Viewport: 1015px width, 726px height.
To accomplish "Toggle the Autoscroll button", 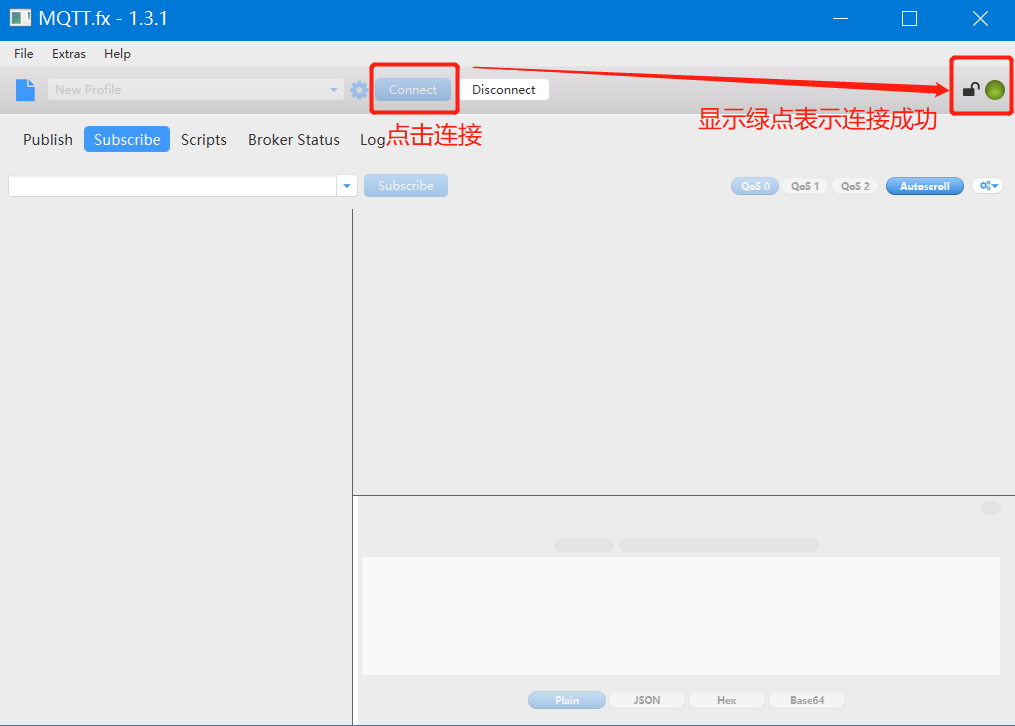I will point(924,186).
